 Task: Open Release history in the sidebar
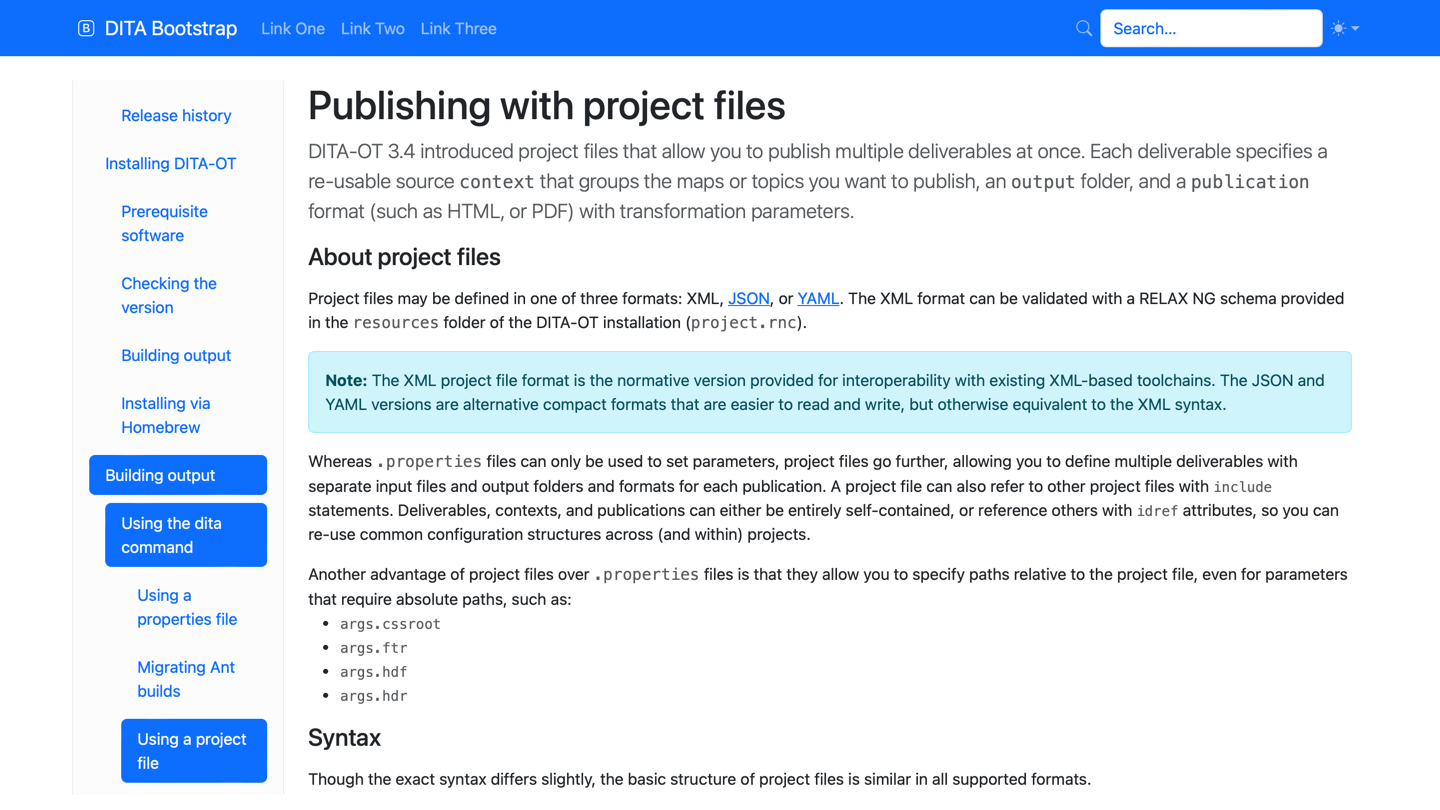[176, 116]
